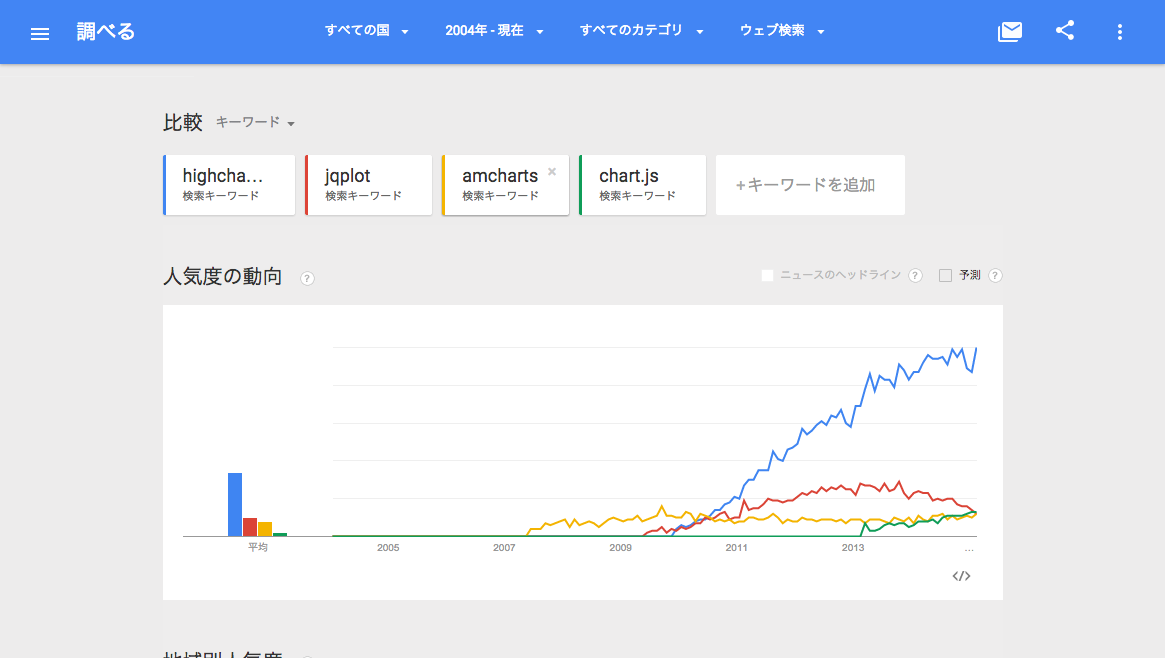Enable the 予測 forecast checkbox

[943, 275]
